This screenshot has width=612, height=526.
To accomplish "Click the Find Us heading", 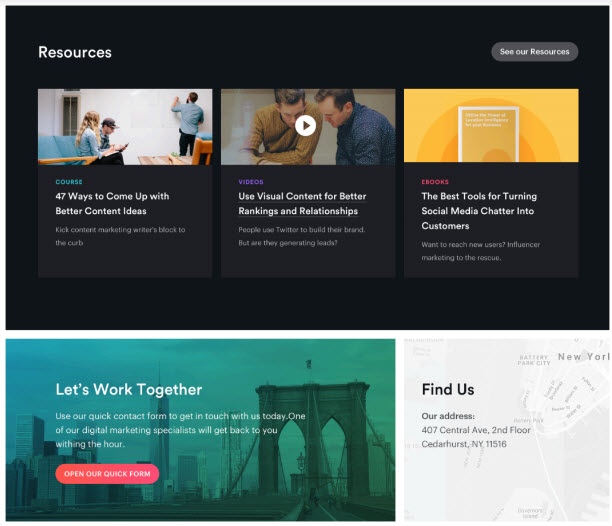I will 448,389.
